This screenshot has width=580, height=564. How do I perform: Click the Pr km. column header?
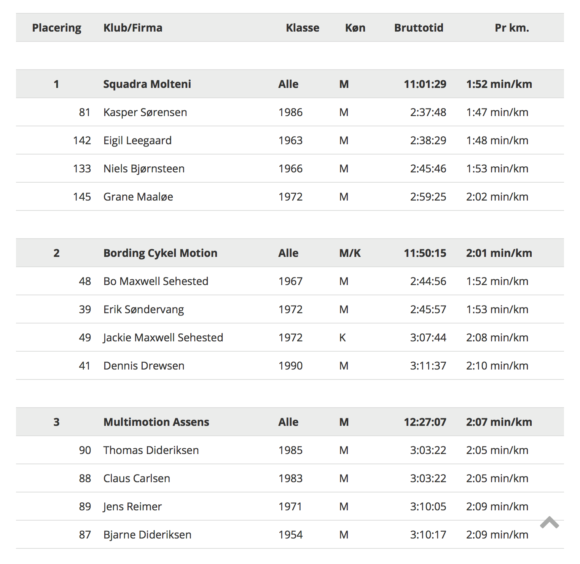tap(512, 28)
